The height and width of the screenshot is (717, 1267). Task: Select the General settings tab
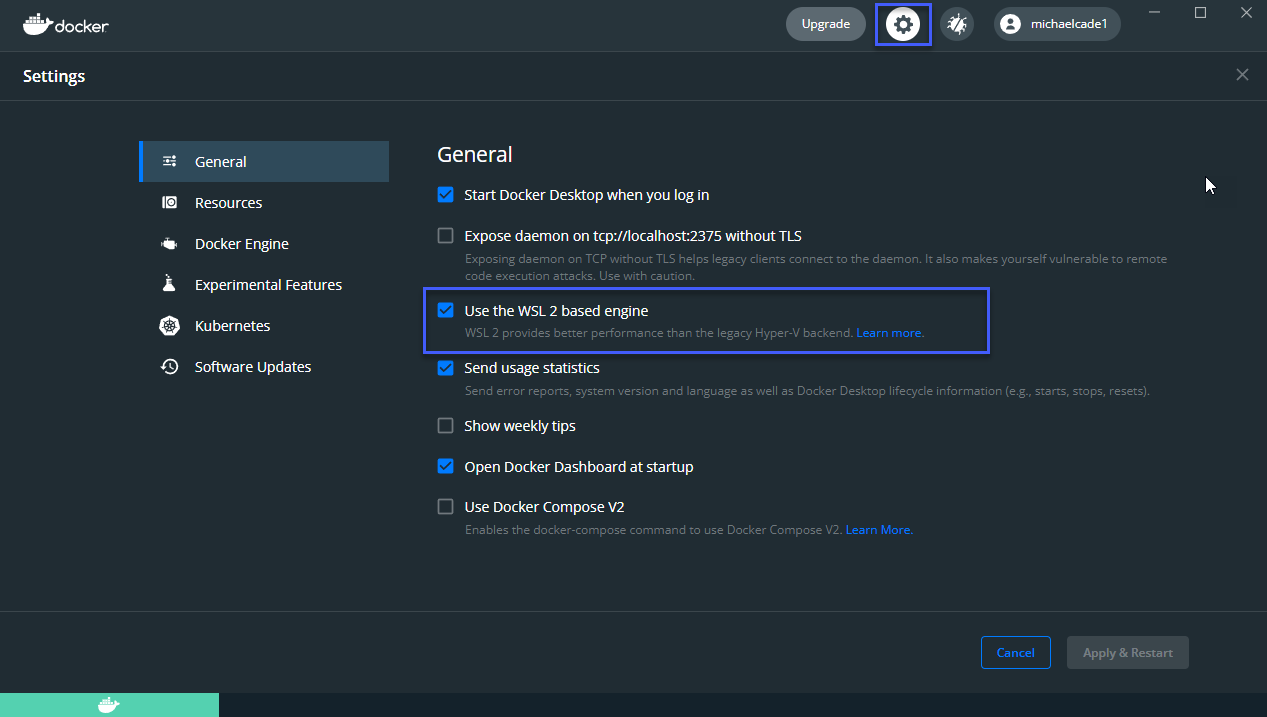click(x=220, y=161)
